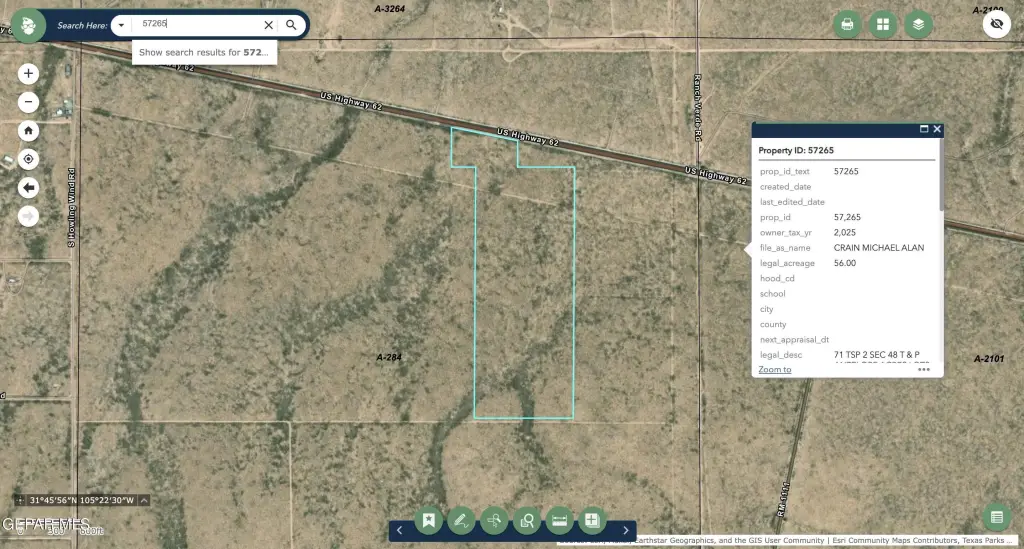Click the Zoom to link

pyautogui.click(x=775, y=369)
